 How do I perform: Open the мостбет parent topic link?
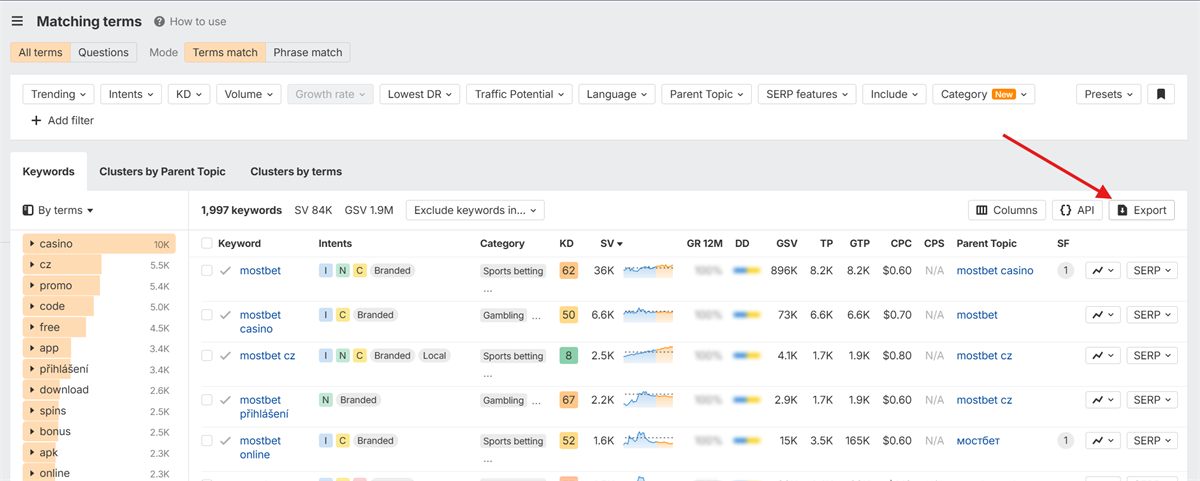(978, 441)
